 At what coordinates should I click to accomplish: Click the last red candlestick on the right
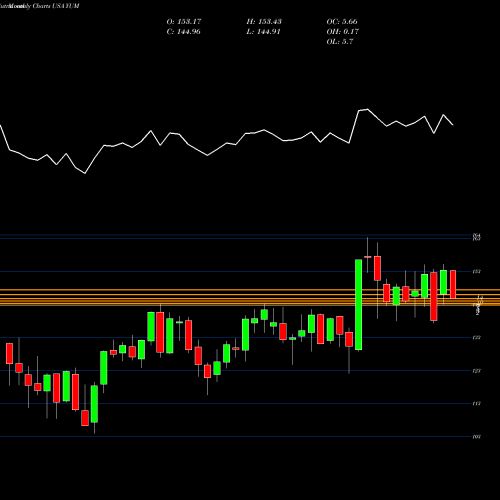click(453, 284)
